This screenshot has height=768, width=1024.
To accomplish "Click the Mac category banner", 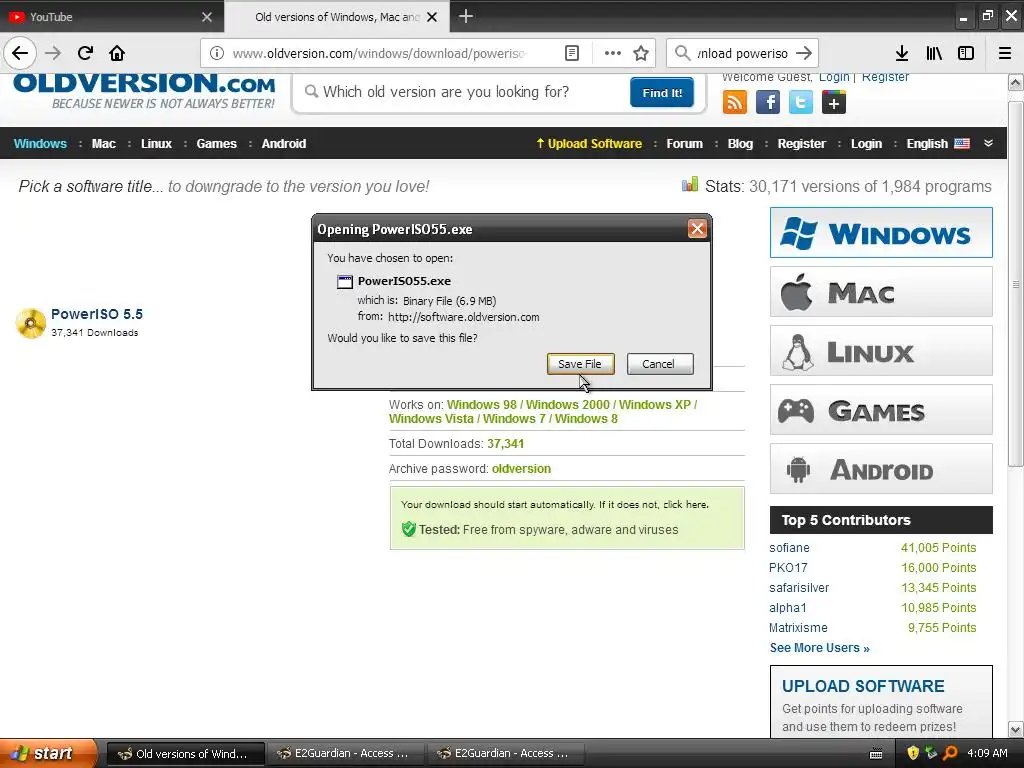I will coord(881,292).
